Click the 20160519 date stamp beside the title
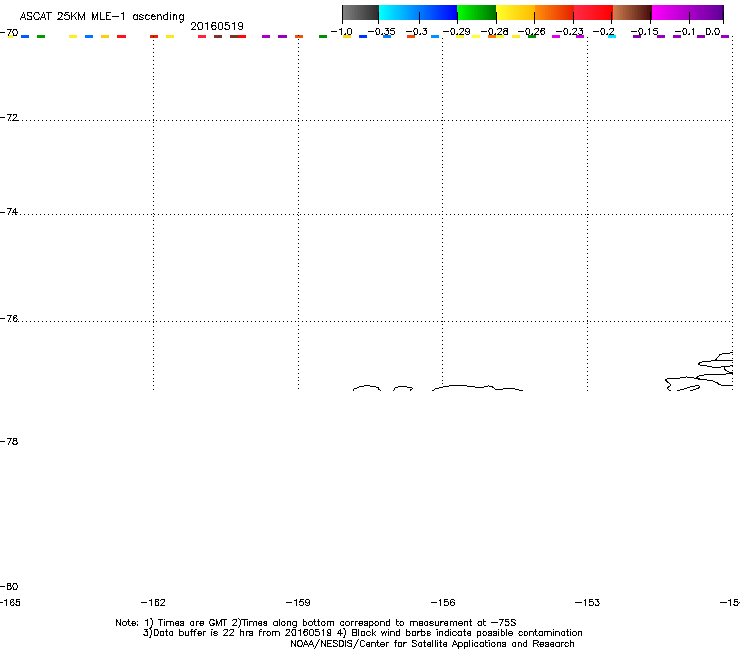The height and width of the screenshot is (650, 740). click(217, 26)
